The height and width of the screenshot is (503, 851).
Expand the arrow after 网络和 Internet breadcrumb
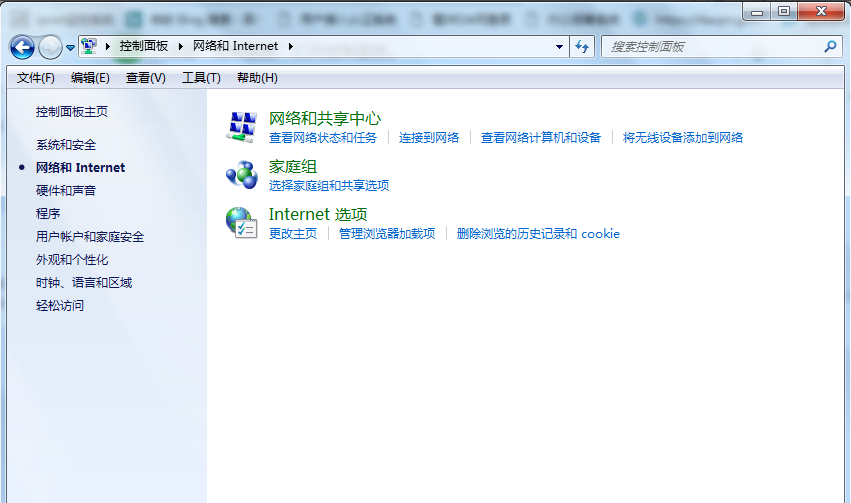[290, 47]
